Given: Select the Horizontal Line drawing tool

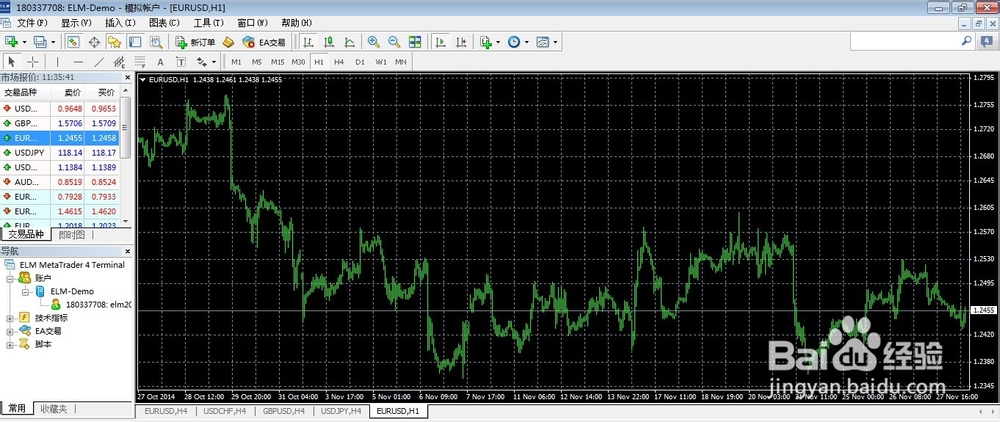Looking at the screenshot, I should coord(78,62).
